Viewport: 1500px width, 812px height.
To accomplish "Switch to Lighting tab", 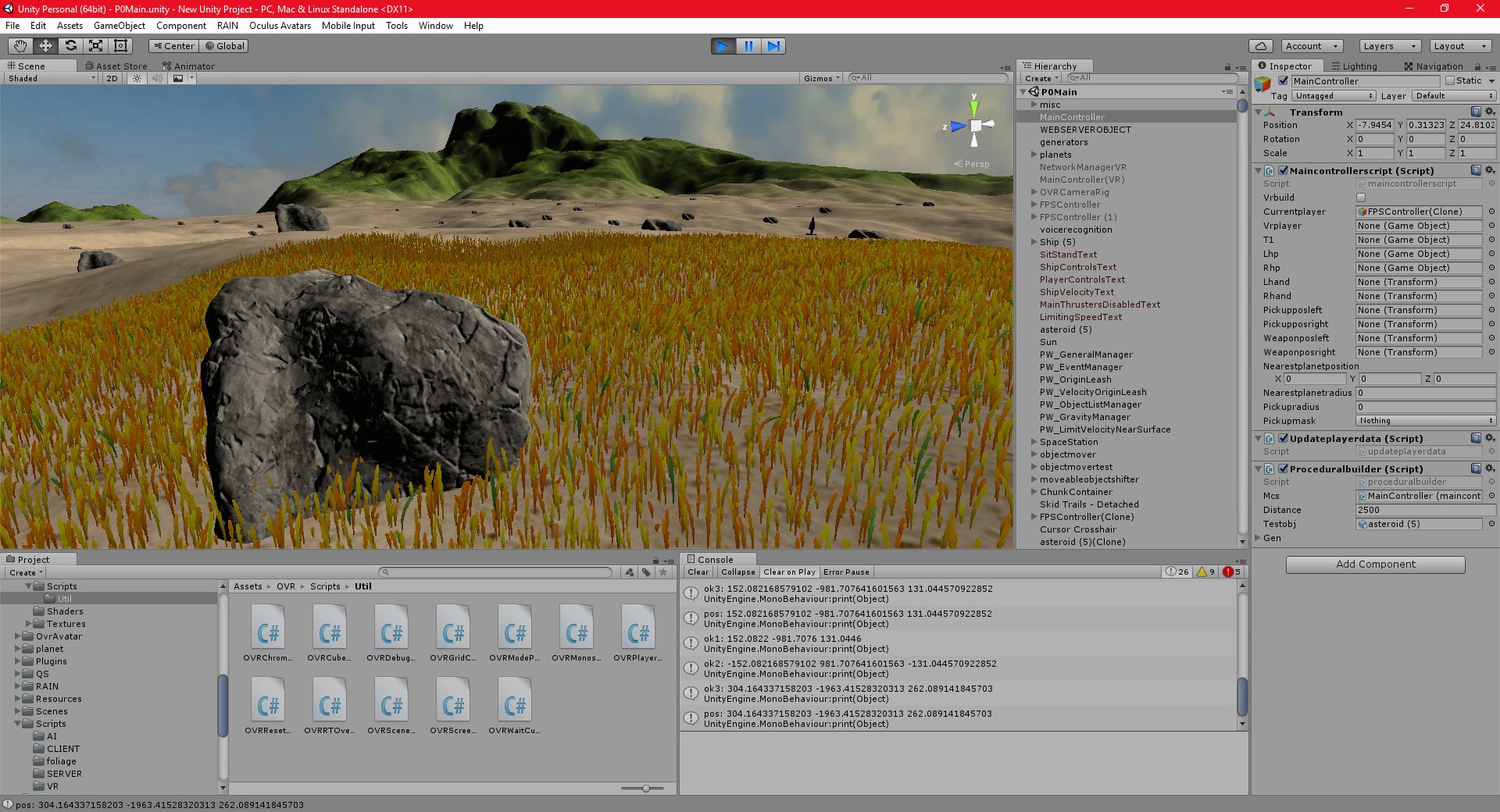I will click(x=1354, y=66).
